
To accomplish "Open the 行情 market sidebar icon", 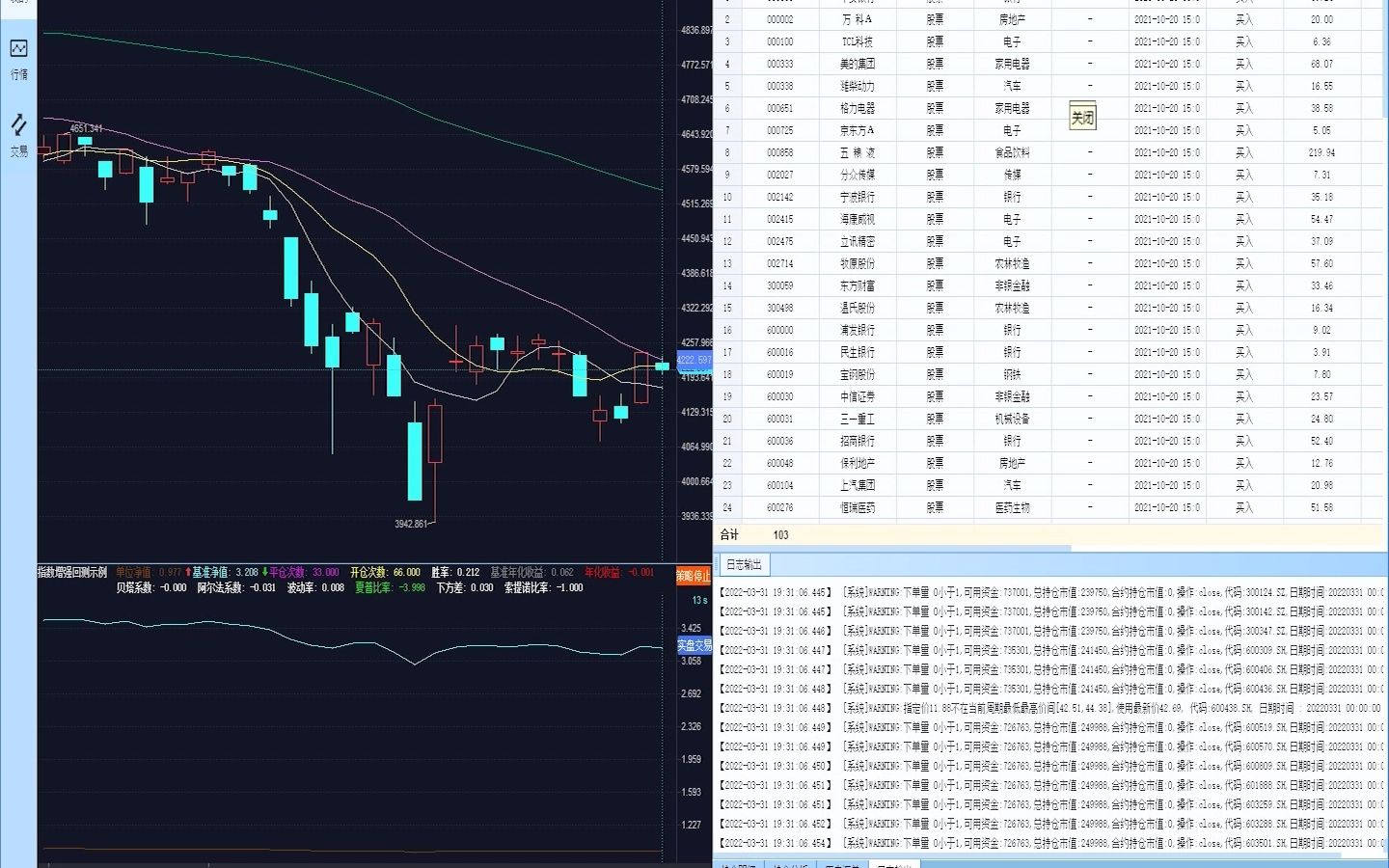I will click(x=18, y=59).
